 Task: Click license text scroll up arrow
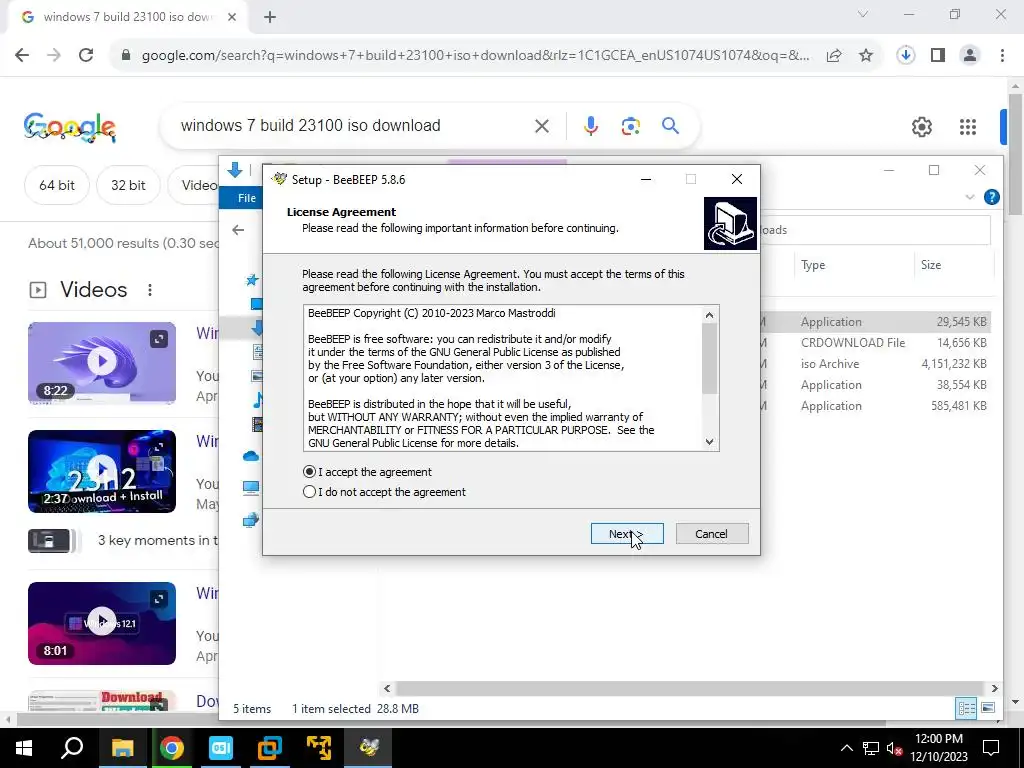point(710,315)
